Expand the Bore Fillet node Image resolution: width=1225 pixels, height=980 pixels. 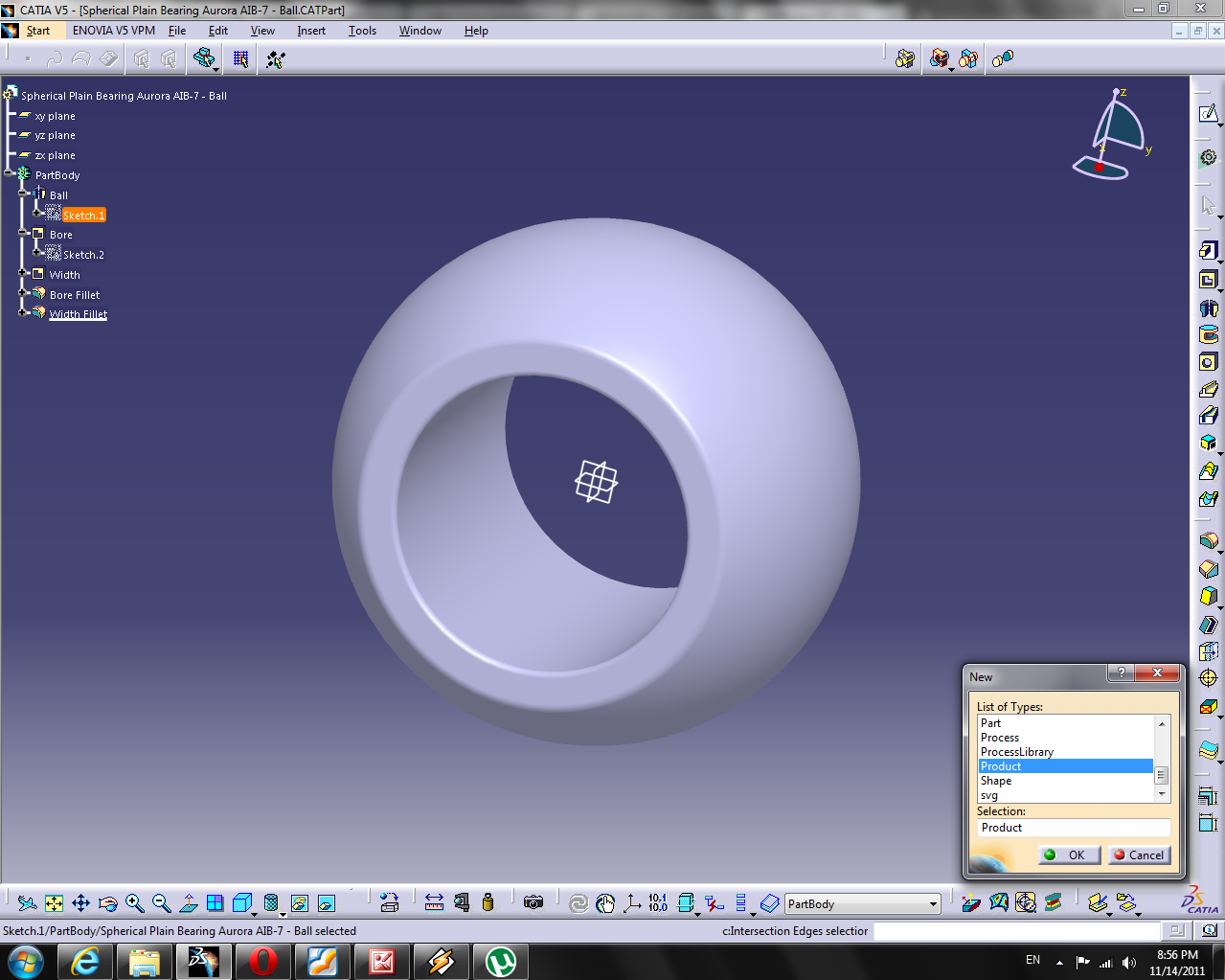(x=23, y=293)
